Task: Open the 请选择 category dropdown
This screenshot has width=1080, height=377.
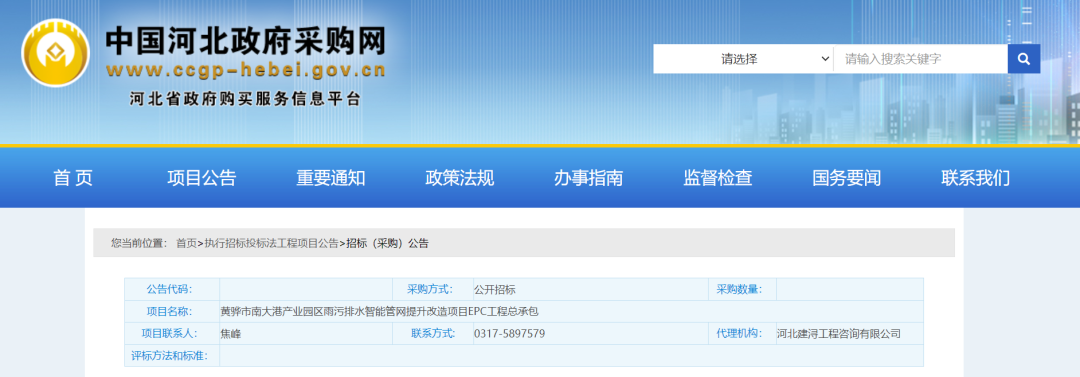Action: tap(743, 59)
